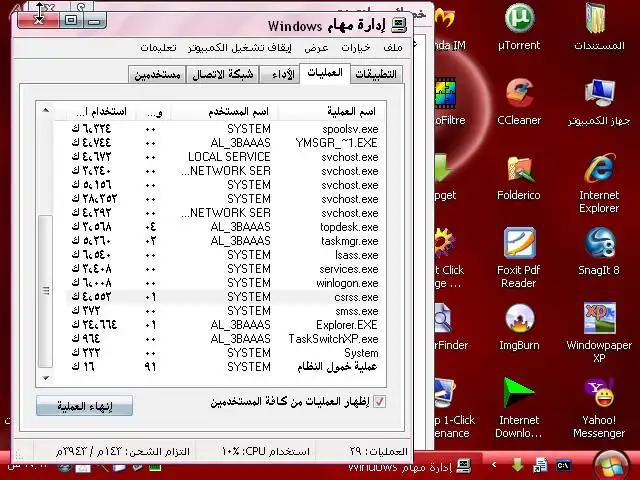This screenshot has width=640, height=480.
Task: Open the المستندات documents folder icon
Action: [x=599, y=27]
